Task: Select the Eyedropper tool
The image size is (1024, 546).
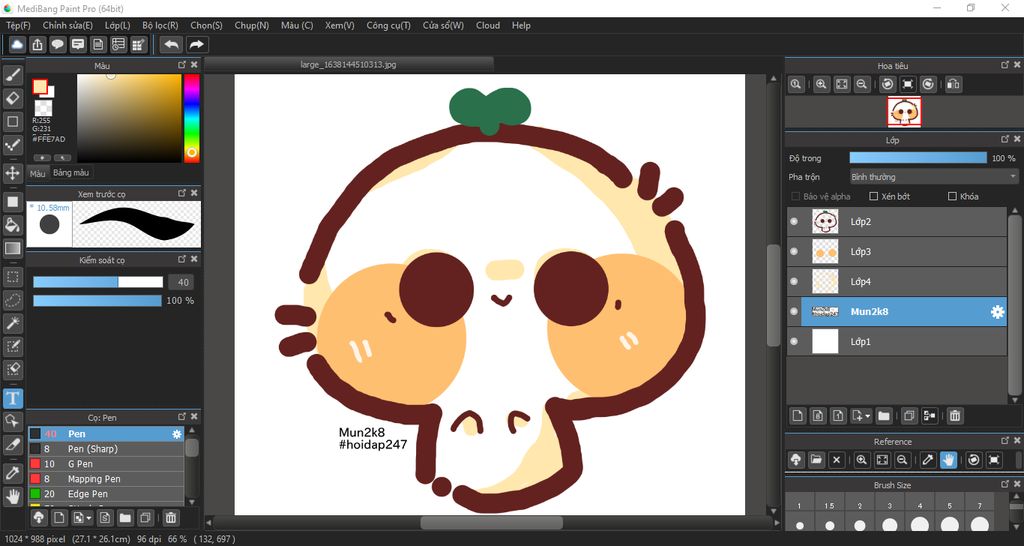Action: click(12, 473)
